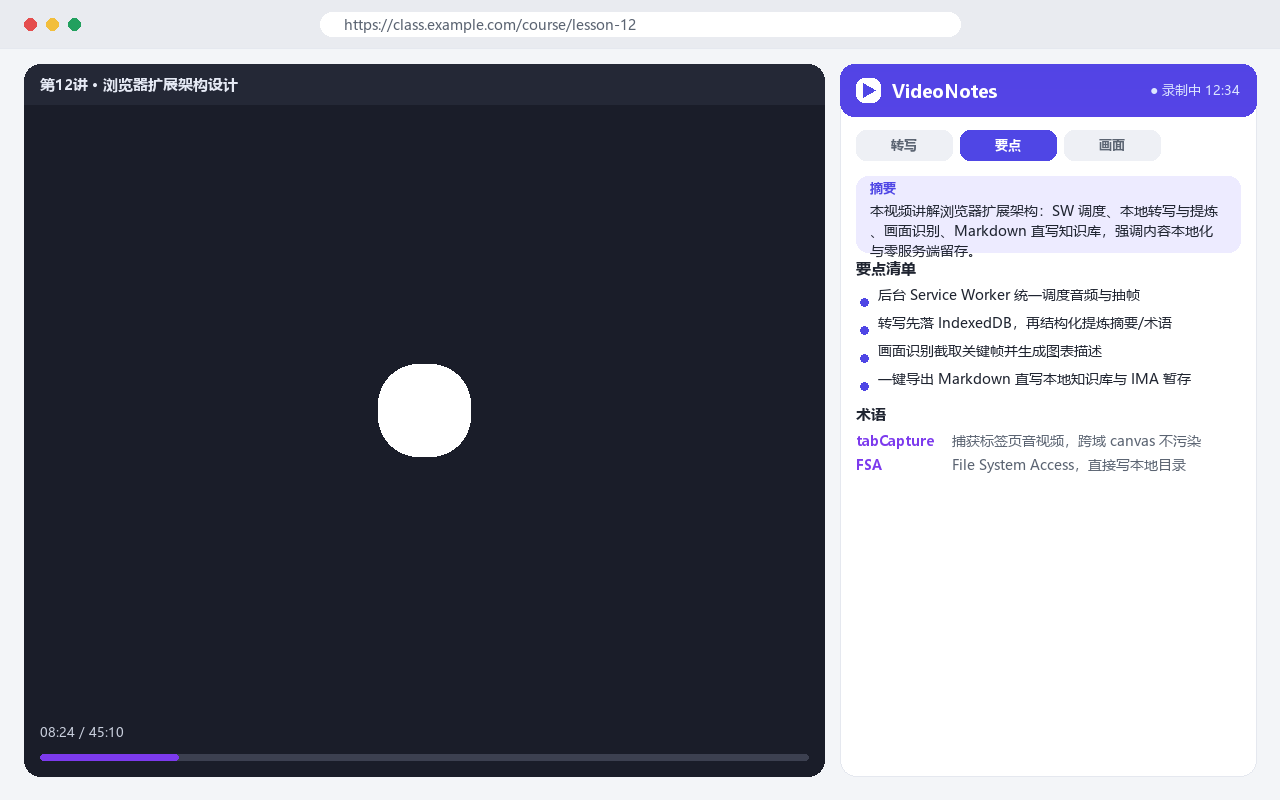Open the 画面 tab
Image resolution: width=1280 pixels, height=800 pixels.
pos(1112,145)
